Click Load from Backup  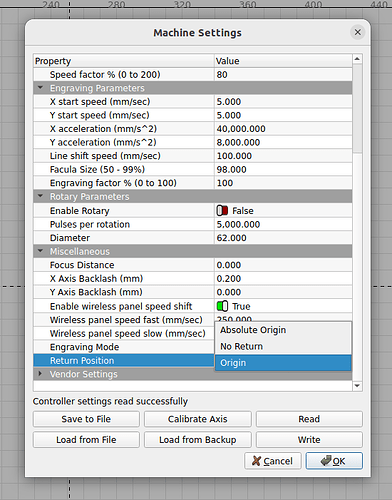click(198, 440)
